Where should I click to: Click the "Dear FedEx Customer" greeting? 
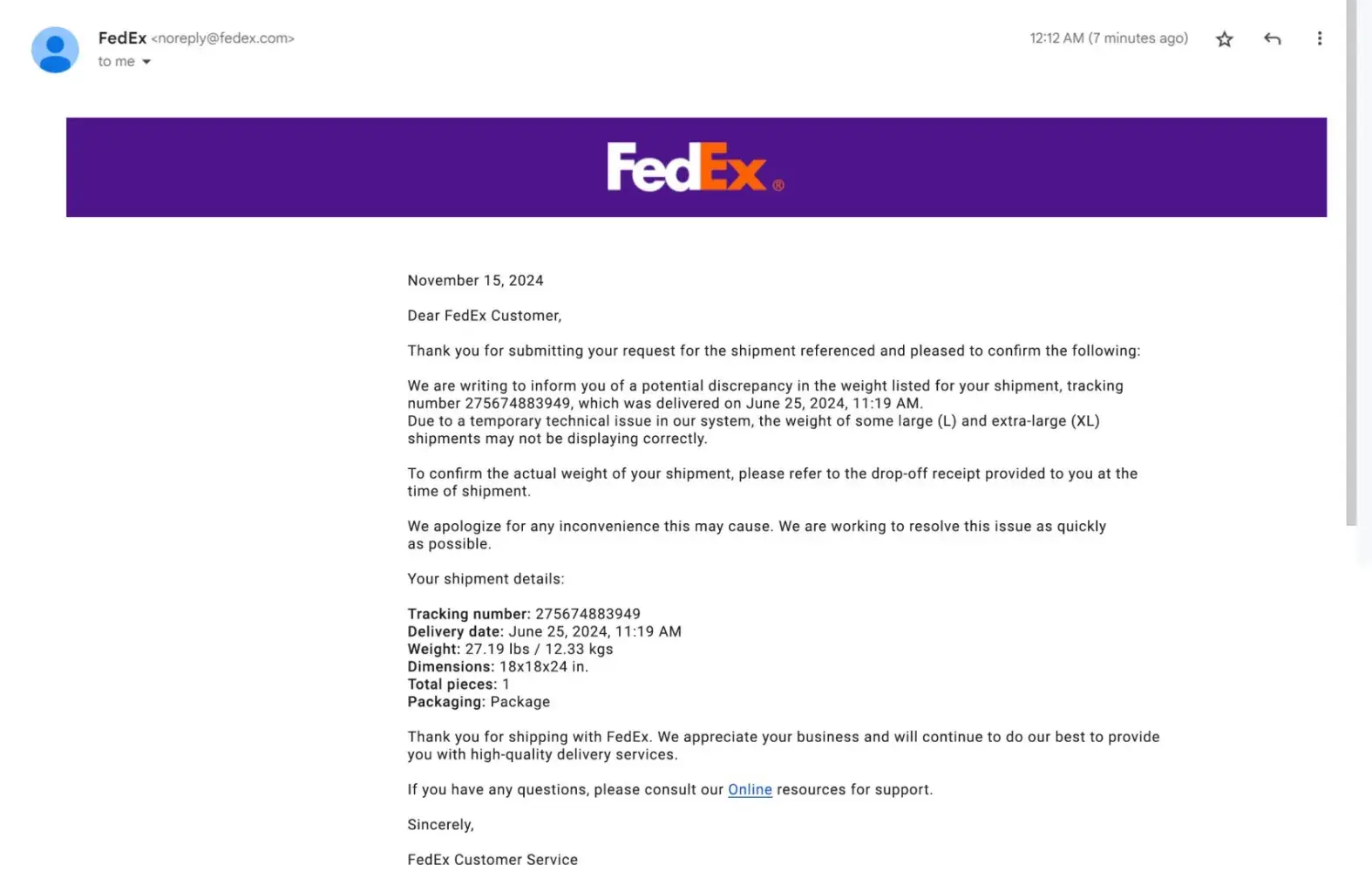tap(484, 316)
